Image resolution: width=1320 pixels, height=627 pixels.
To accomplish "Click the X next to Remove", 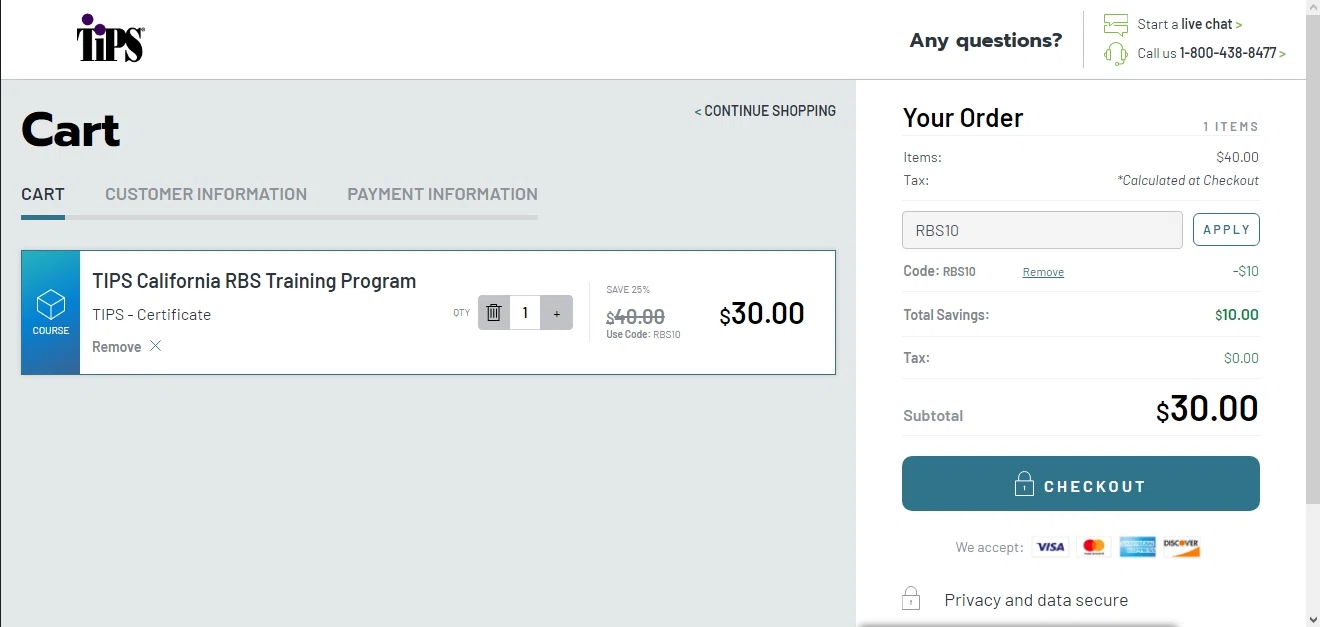I will pos(155,346).
